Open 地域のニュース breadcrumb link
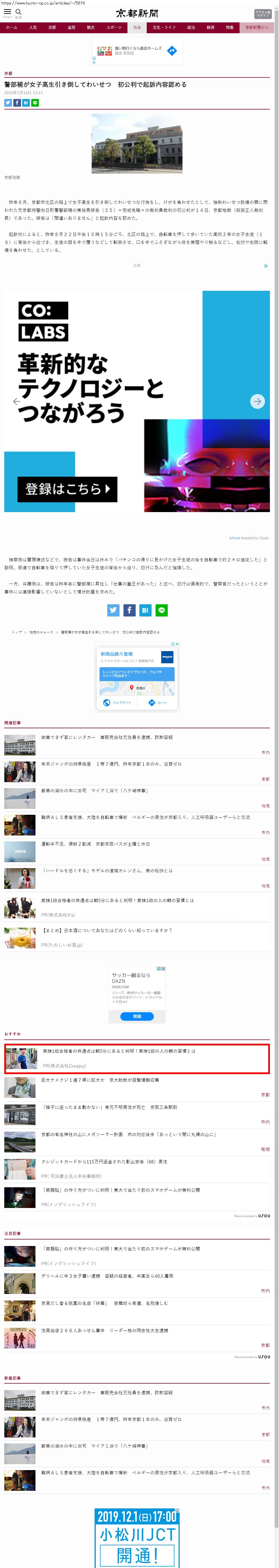 [41, 632]
